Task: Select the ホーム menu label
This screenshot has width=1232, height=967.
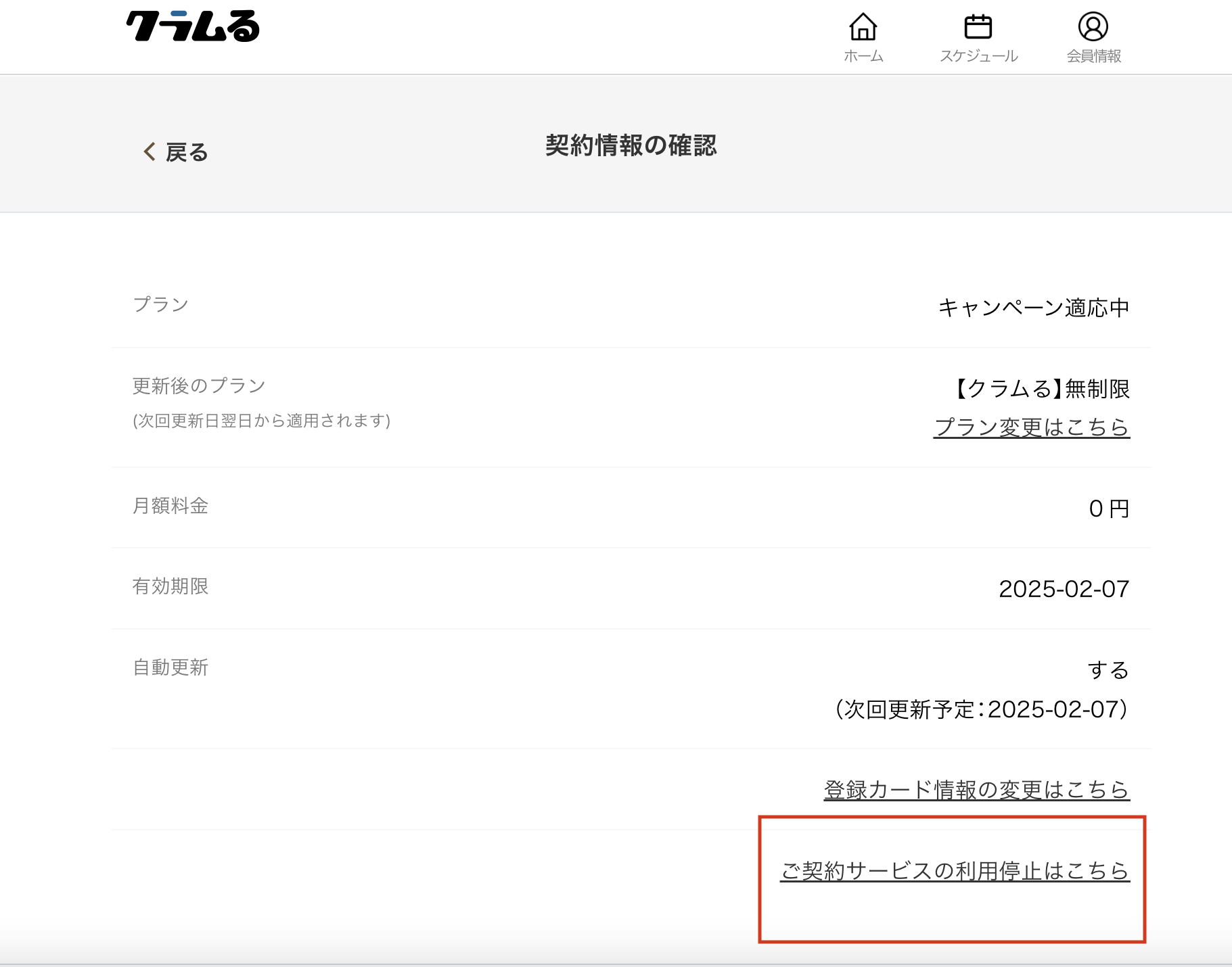Action: [863, 56]
